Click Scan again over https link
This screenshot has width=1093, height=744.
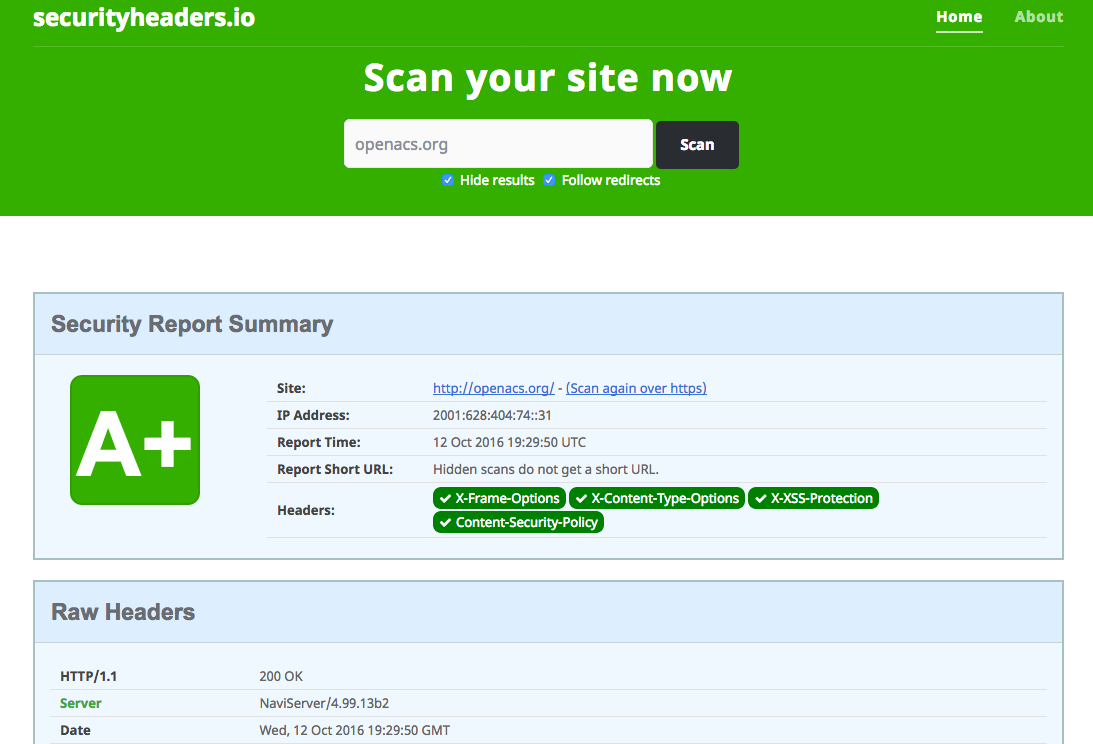click(636, 388)
